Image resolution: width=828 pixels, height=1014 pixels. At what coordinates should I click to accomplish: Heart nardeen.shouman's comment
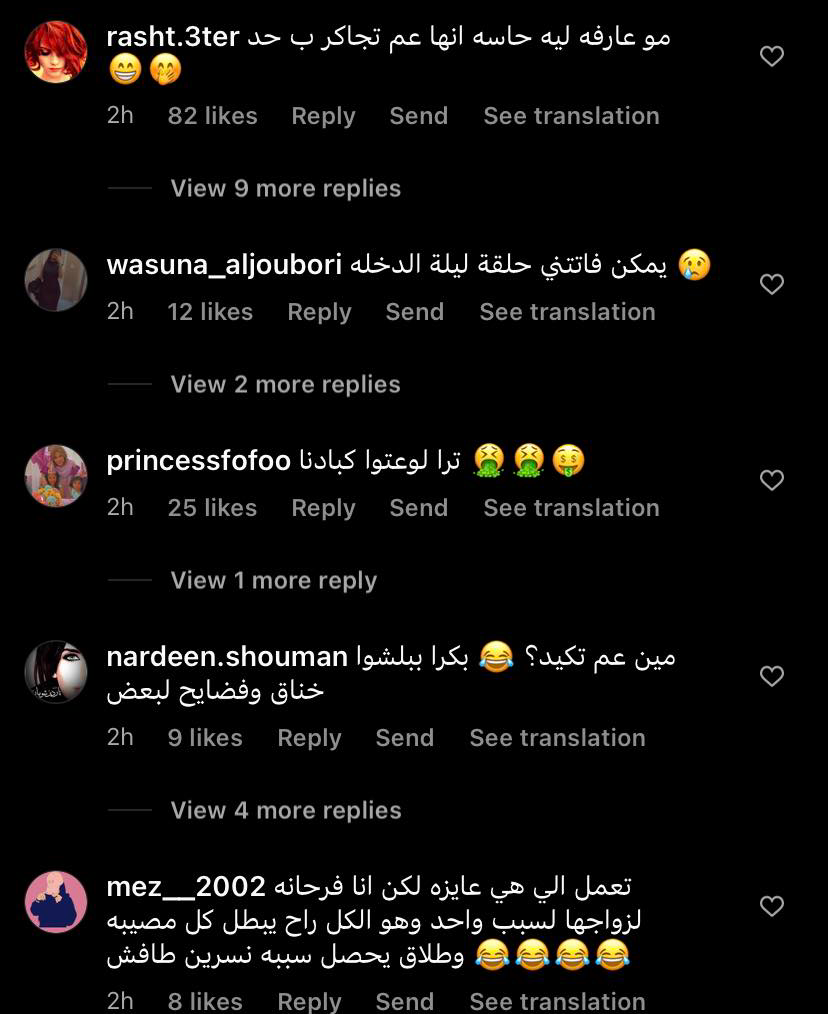pyautogui.click(x=771, y=676)
